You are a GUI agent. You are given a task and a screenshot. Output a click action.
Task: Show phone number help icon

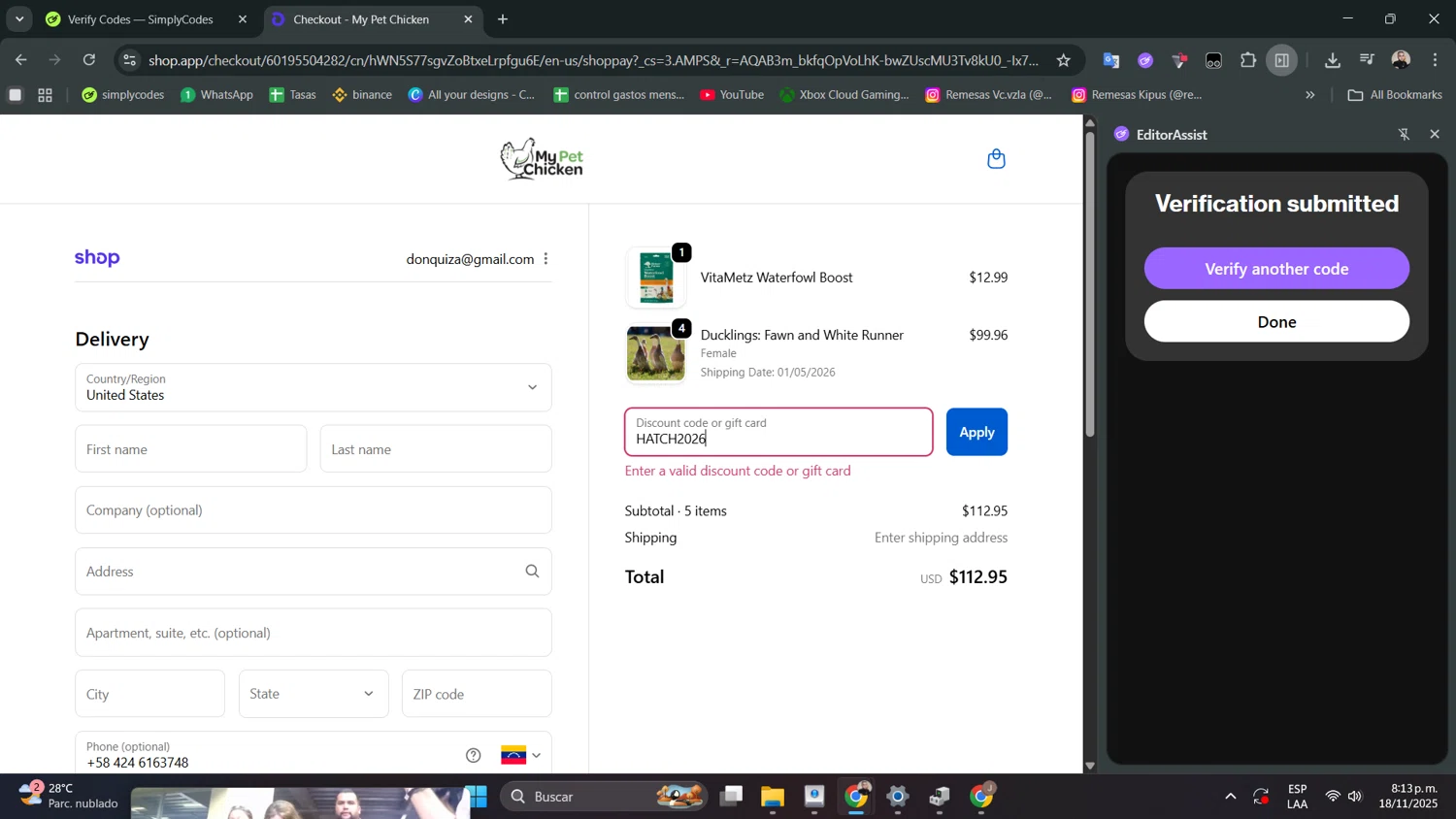[x=474, y=755]
